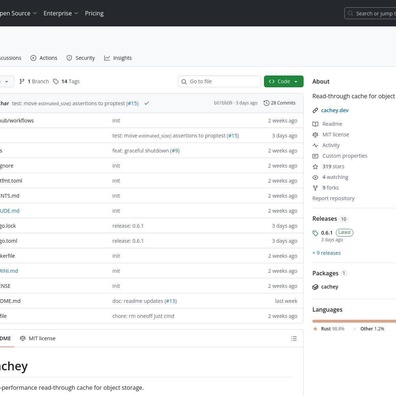Select Other 1.2% language entry
The height and width of the screenshot is (396, 396).
coord(372,329)
